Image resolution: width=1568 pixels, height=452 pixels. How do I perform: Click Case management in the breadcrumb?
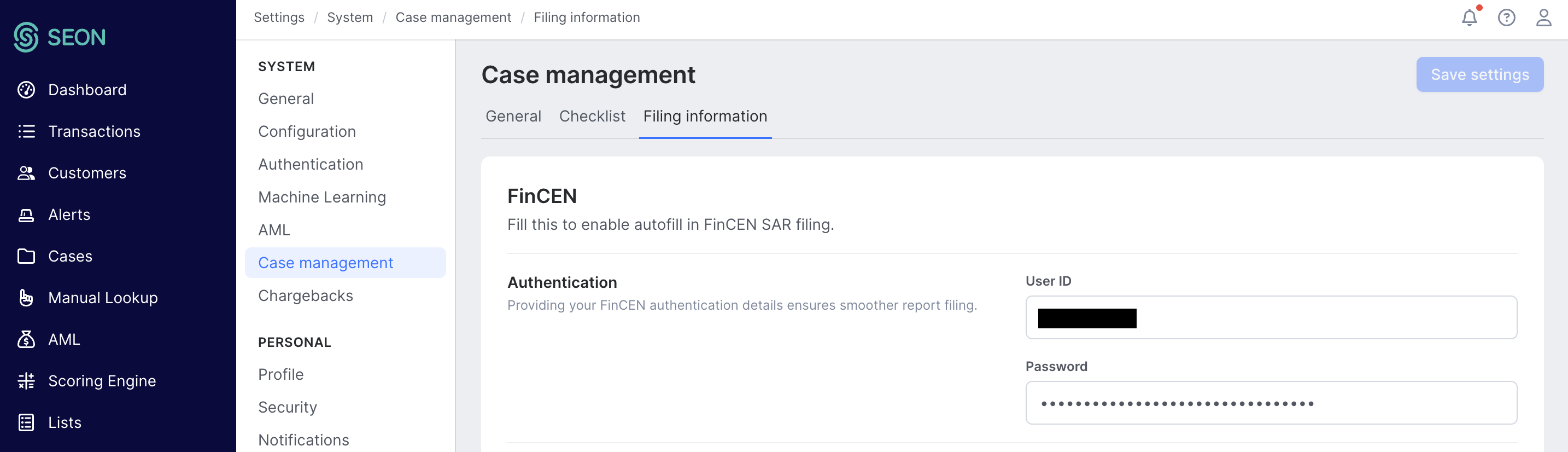click(453, 18)
